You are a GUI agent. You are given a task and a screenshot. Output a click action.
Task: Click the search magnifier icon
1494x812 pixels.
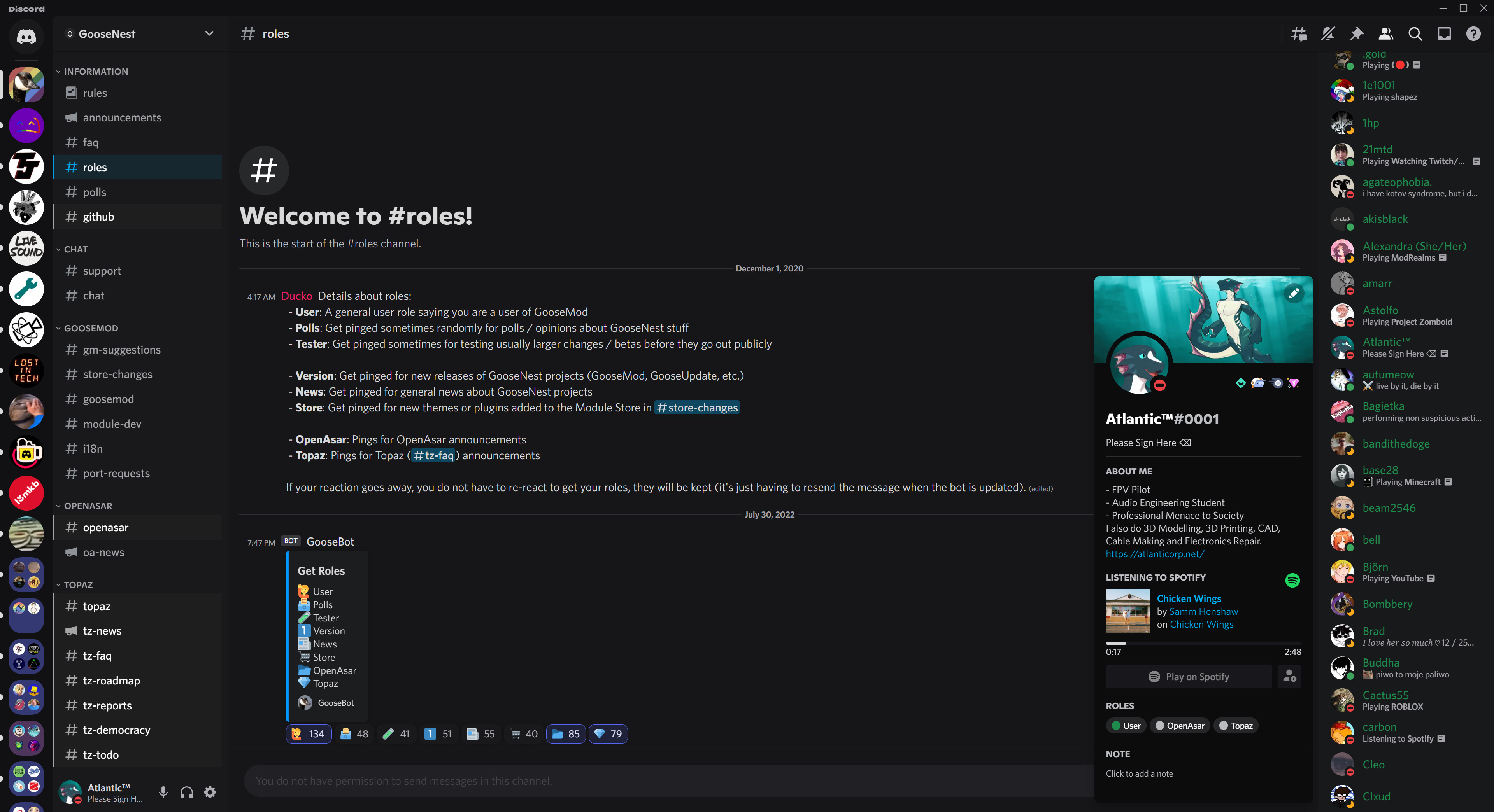pyautogui.click(x=1415, y=34)
